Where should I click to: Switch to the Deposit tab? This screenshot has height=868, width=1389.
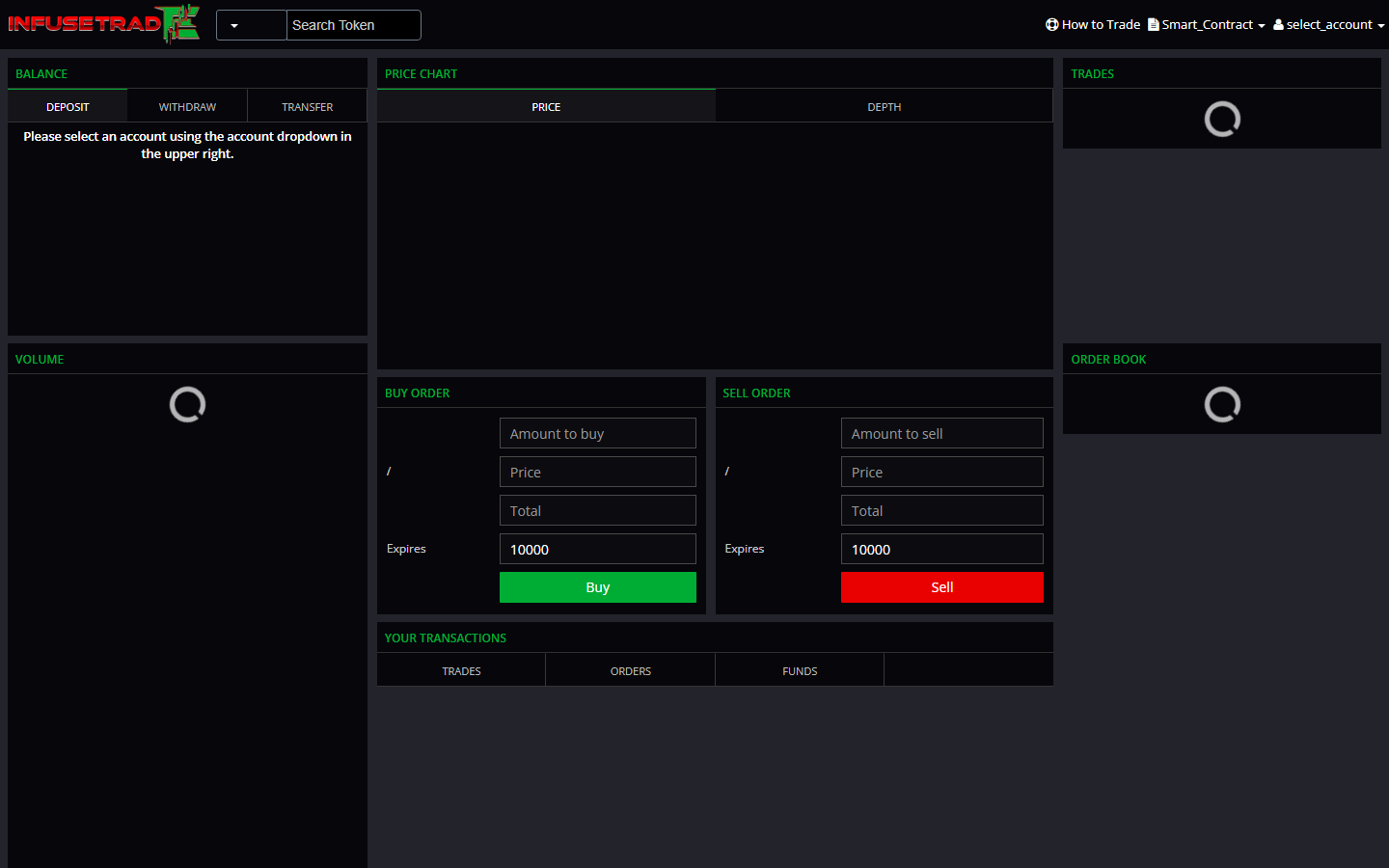click(x=68, y=106)
